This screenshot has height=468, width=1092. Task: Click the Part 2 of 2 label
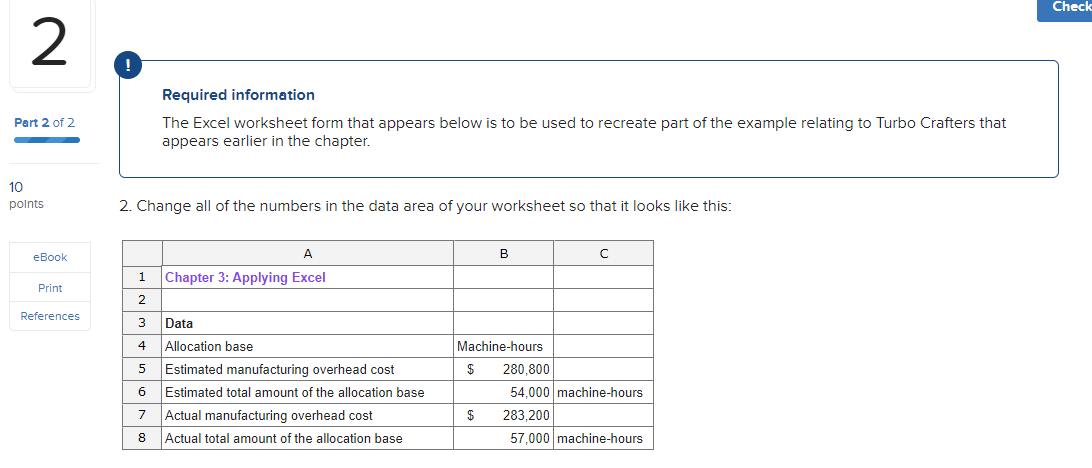(45, 123)
